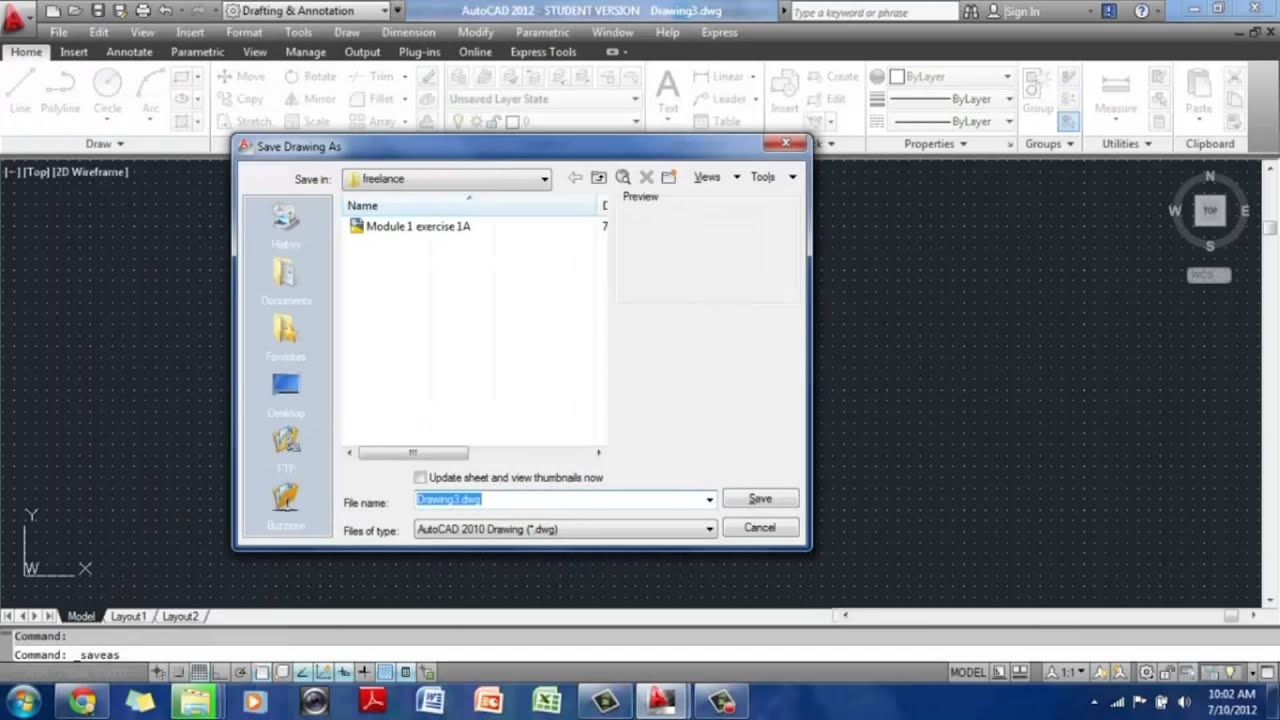Toggle Polar Tracking in the status bar

tap(241, 672)
